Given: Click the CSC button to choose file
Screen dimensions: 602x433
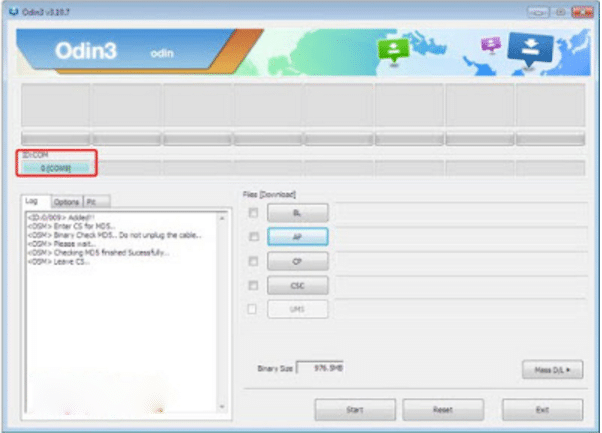Looking at the screenshot, I should (298, 286).
